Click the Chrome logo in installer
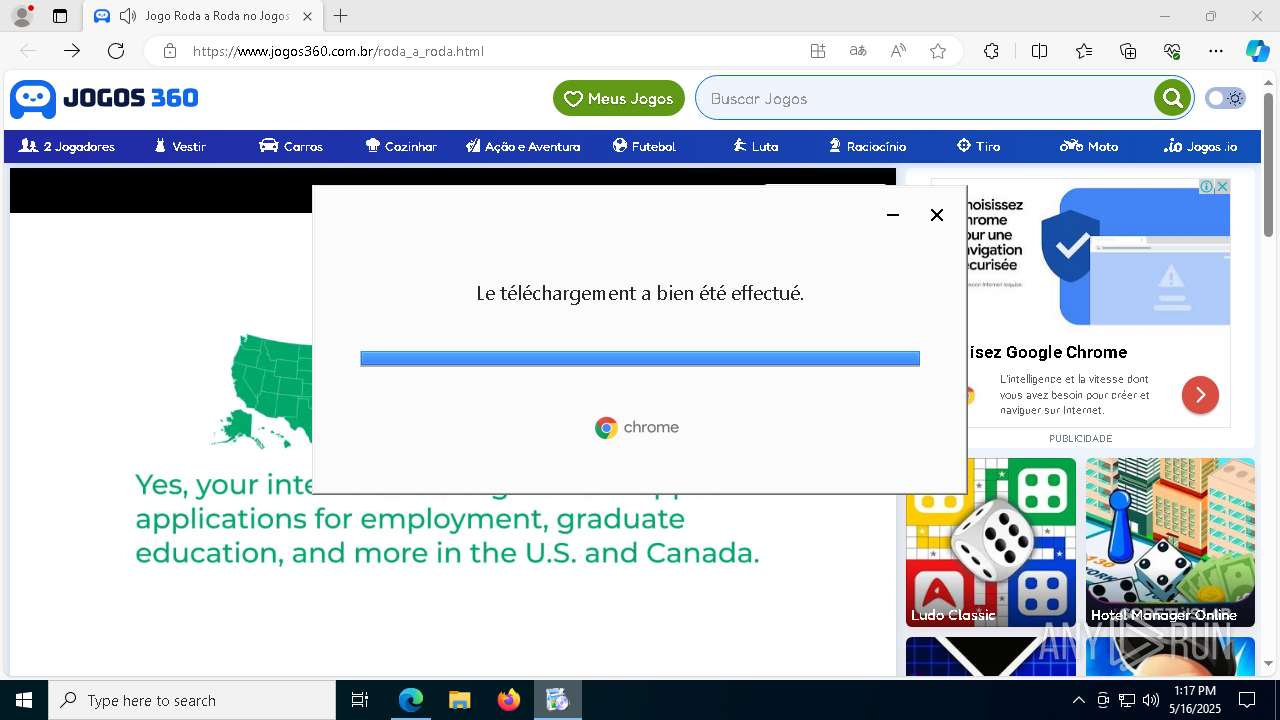The width and height of the screenshot is (1280, 720). [x=637, y=428]
